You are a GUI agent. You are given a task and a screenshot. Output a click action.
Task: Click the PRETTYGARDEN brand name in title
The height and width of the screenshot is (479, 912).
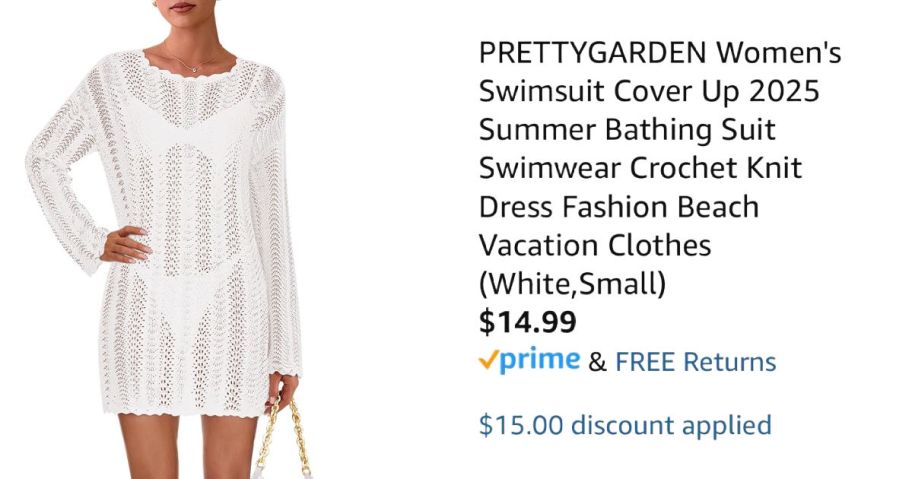tap(592, 53)
